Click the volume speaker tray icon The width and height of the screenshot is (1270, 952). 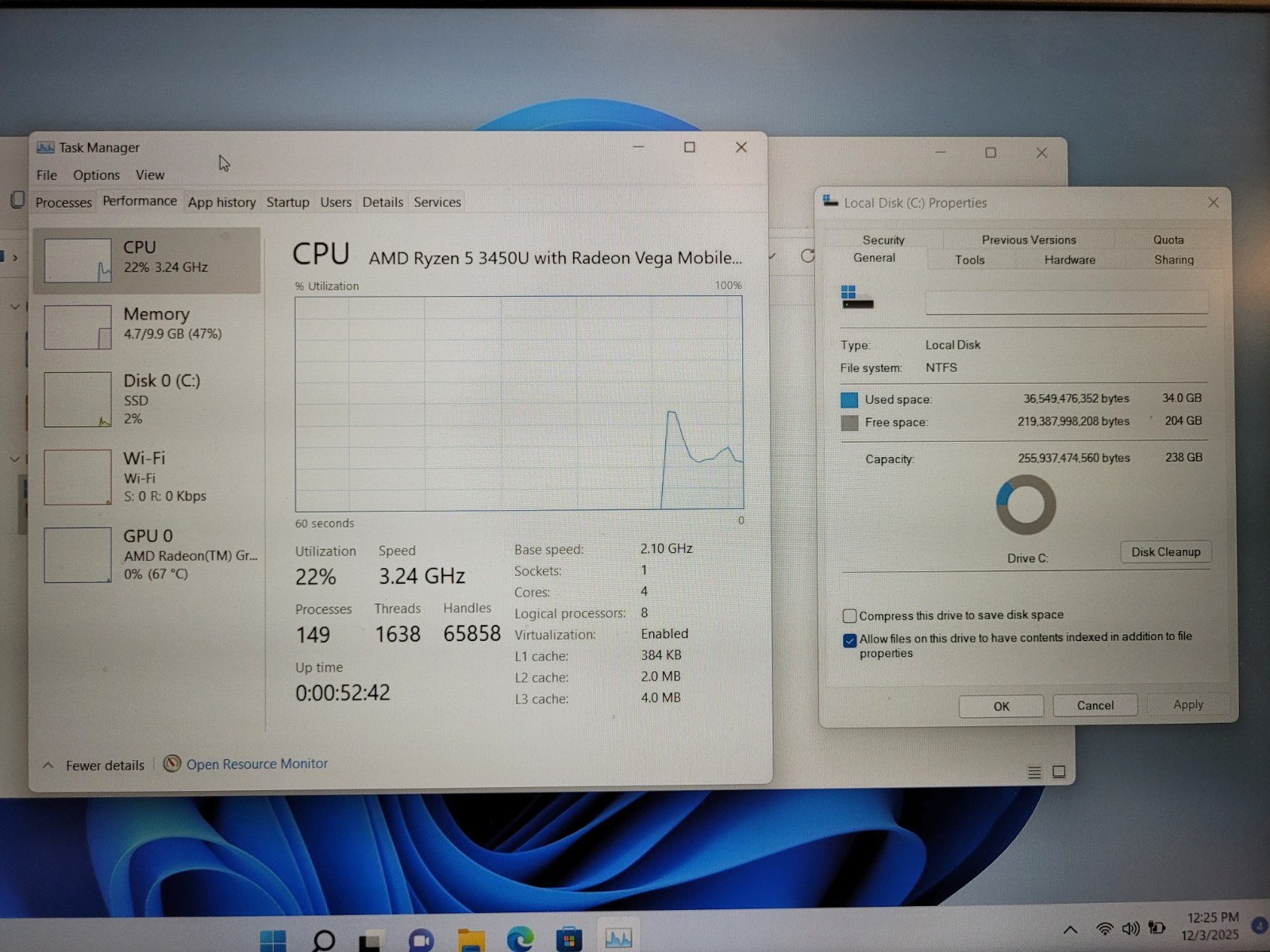[x=1130, y=928]
